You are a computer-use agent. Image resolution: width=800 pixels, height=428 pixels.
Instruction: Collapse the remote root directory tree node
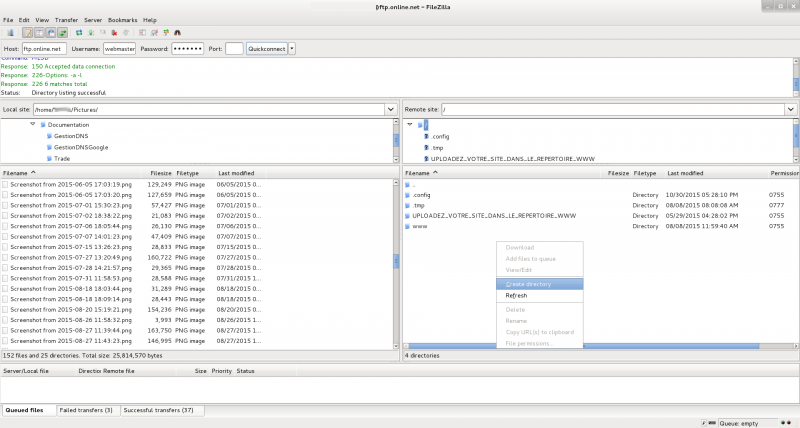click(x=409, y=124)
